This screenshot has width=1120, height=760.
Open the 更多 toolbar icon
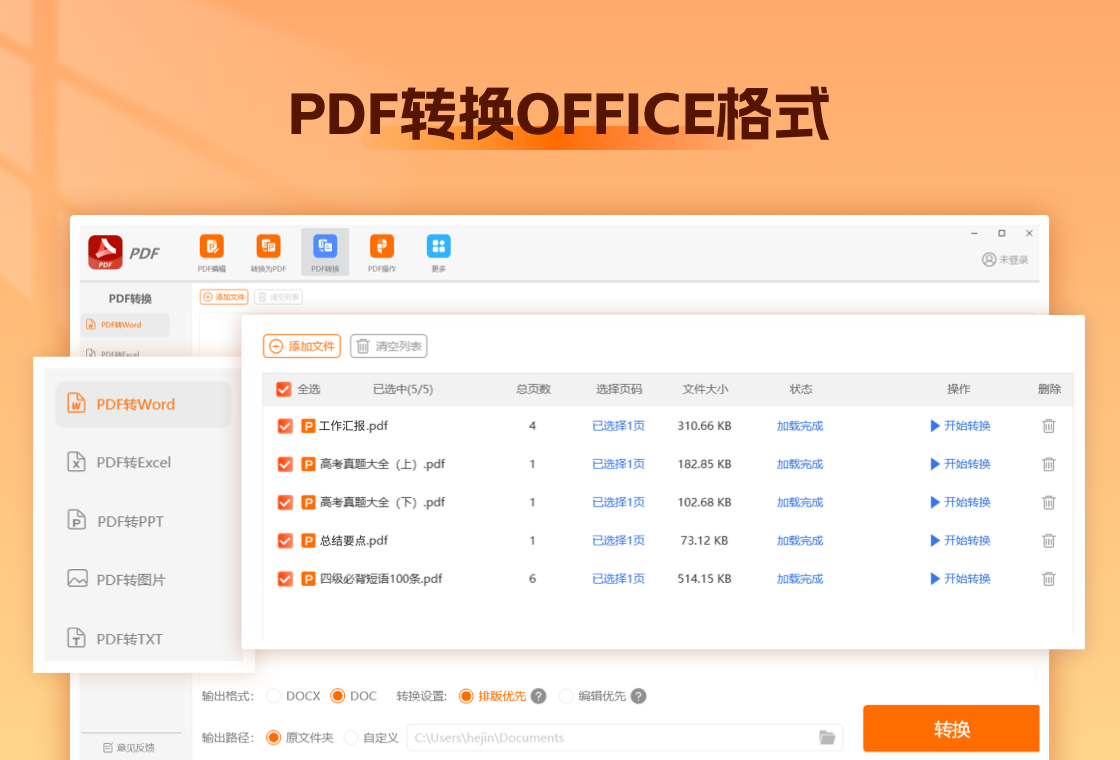tap(439, 246)
